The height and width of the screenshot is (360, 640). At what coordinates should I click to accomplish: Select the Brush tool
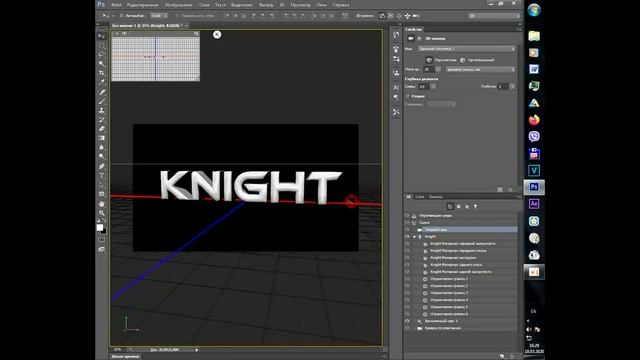pyautogui.click(x=102, y=101)
